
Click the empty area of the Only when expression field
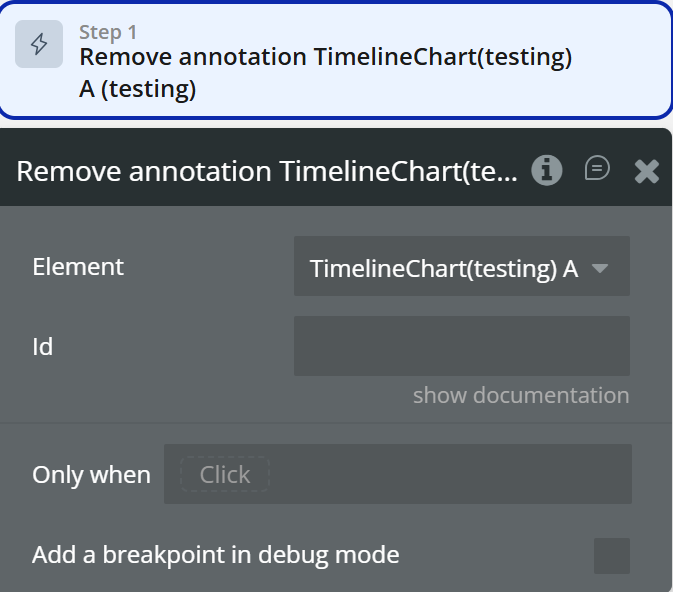click(x=450, y=474)
